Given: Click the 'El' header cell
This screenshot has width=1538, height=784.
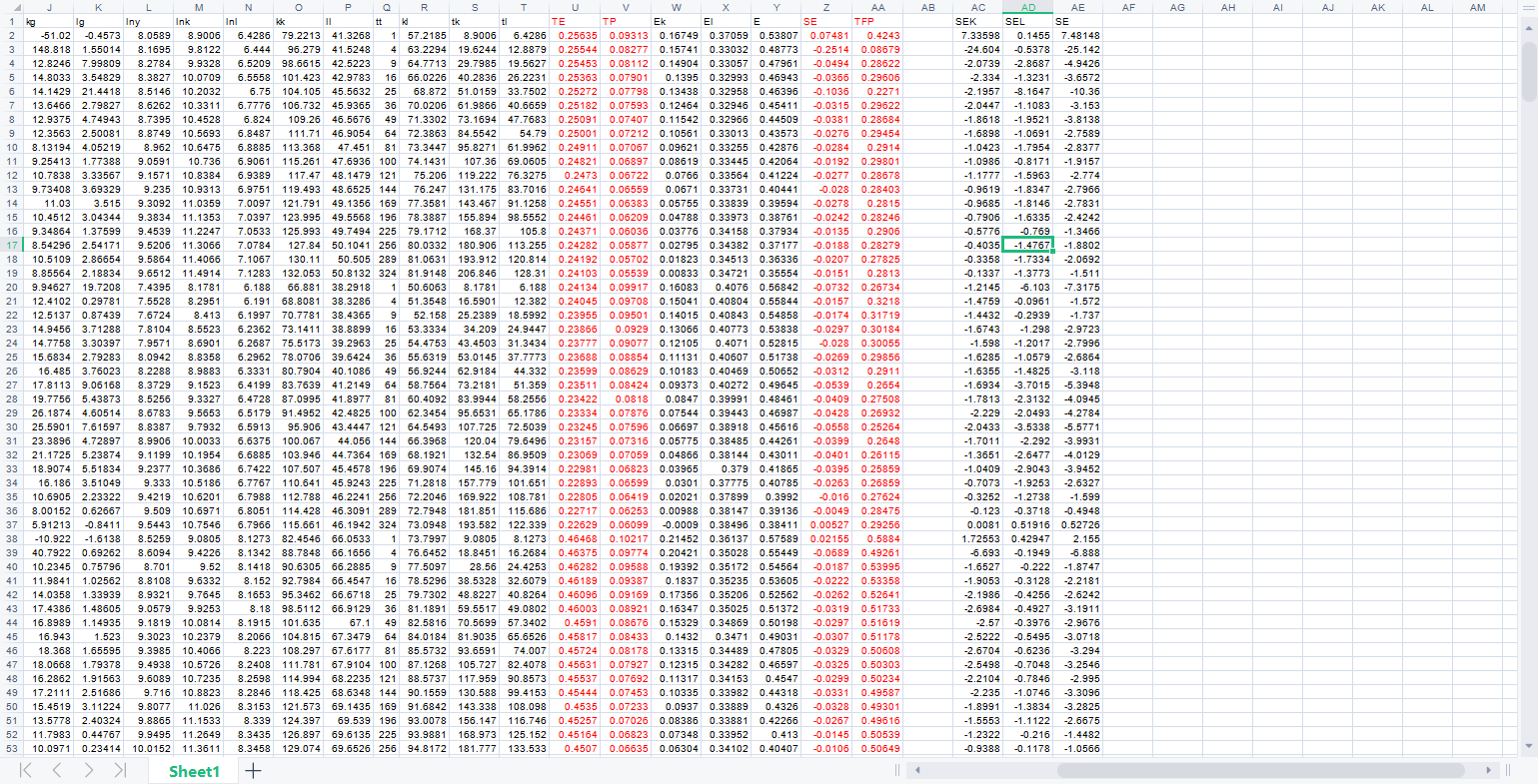Looking at the screenshot, I should point(726,21).
